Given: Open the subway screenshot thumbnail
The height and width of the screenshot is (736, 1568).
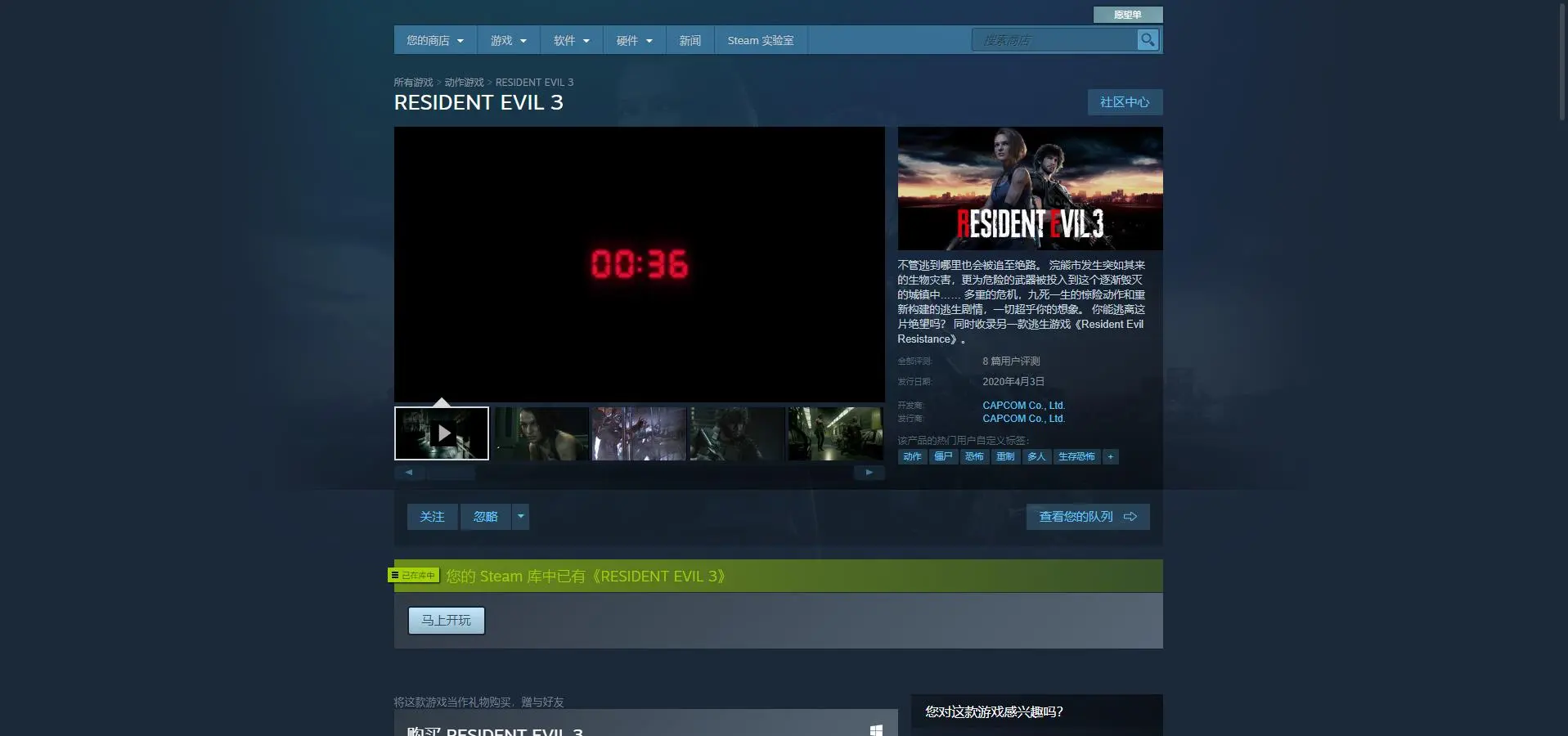Looking at the screenshot, I should [835, 433].
